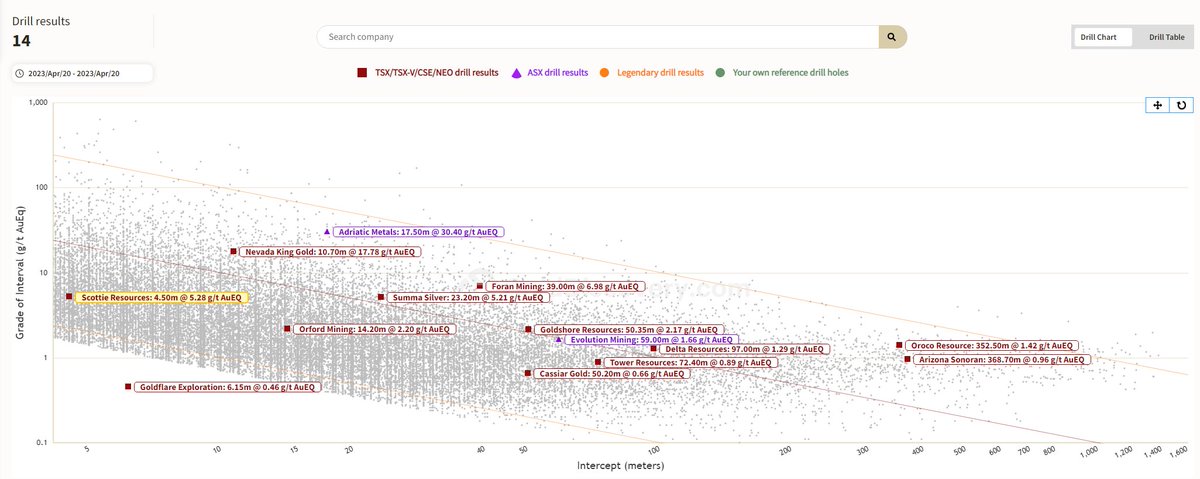Click the Orford Mining square marker
This screenshot has width=1200, height=479.
287,329
